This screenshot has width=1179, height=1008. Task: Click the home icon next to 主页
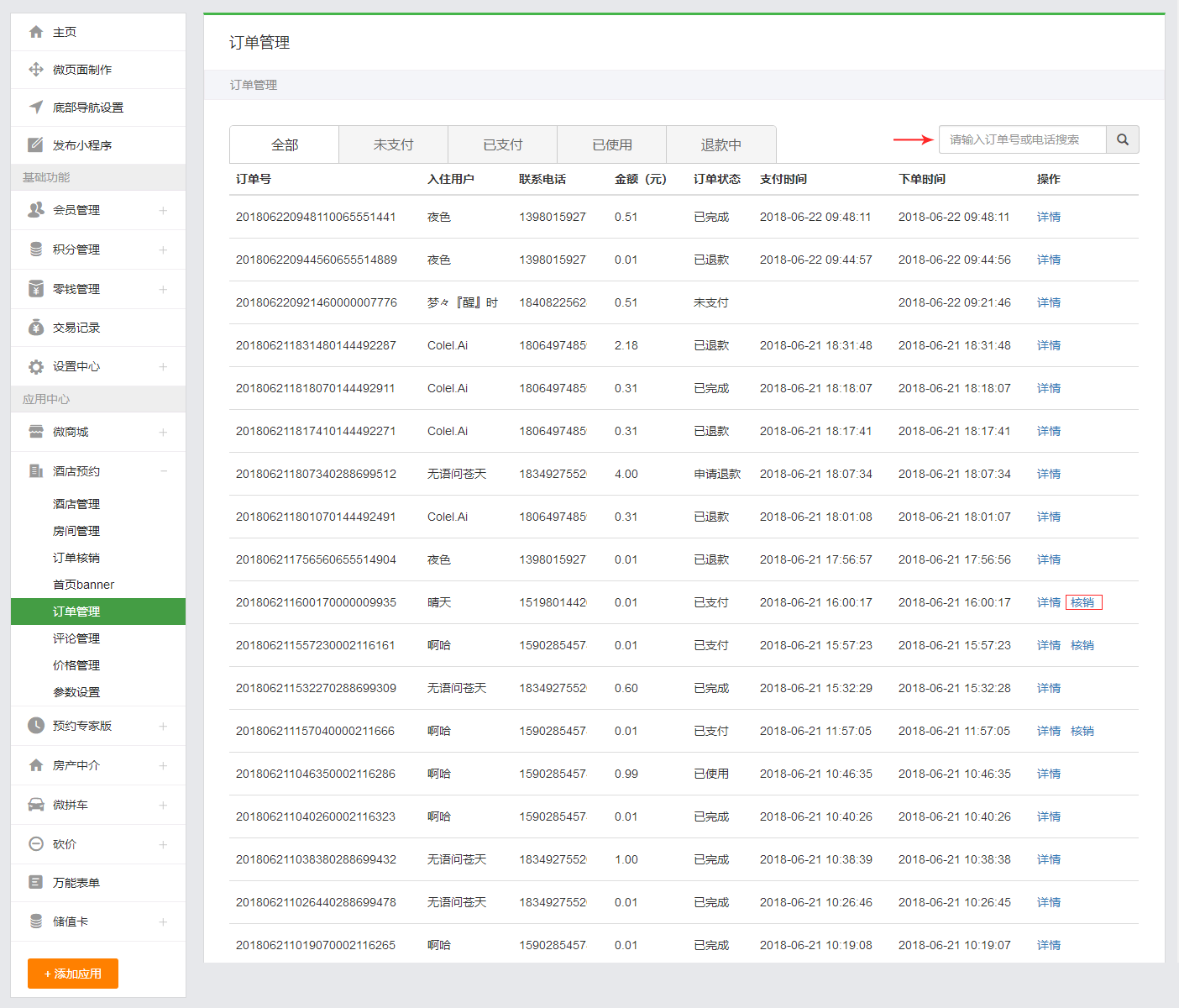pyautogui.click(x=36, y=32)
